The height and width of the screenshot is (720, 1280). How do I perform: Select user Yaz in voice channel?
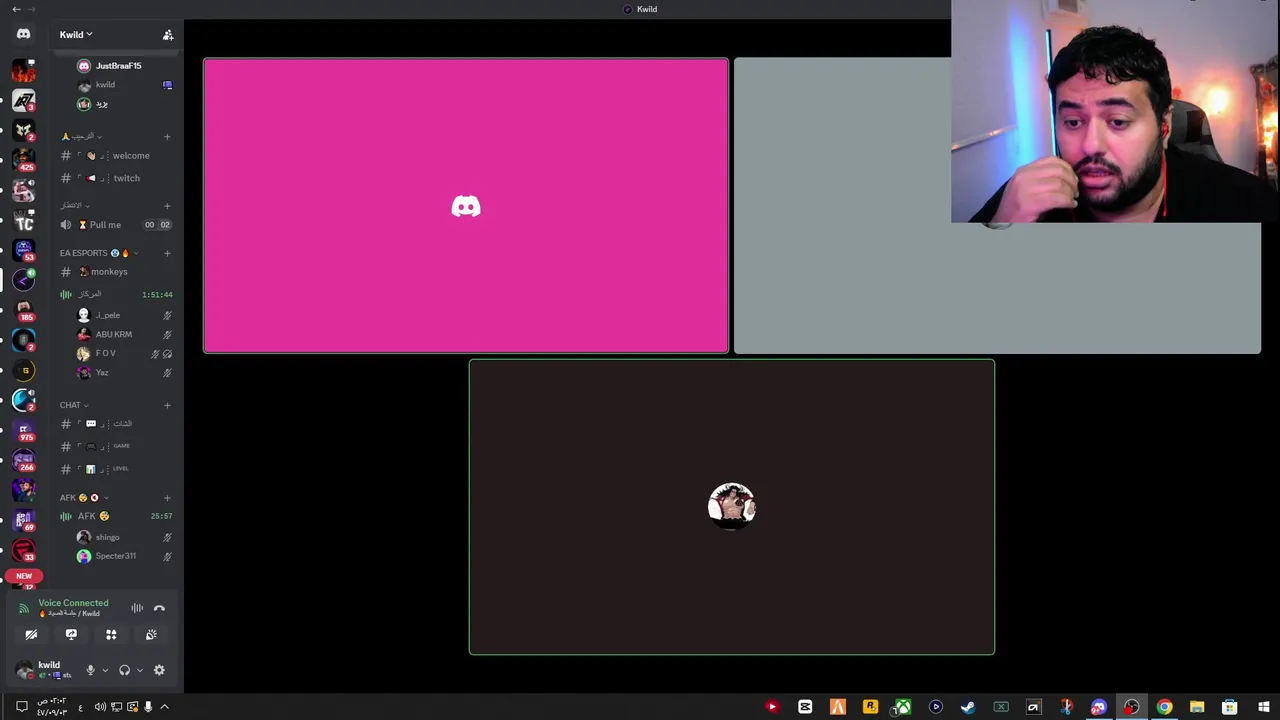[125, 372]
